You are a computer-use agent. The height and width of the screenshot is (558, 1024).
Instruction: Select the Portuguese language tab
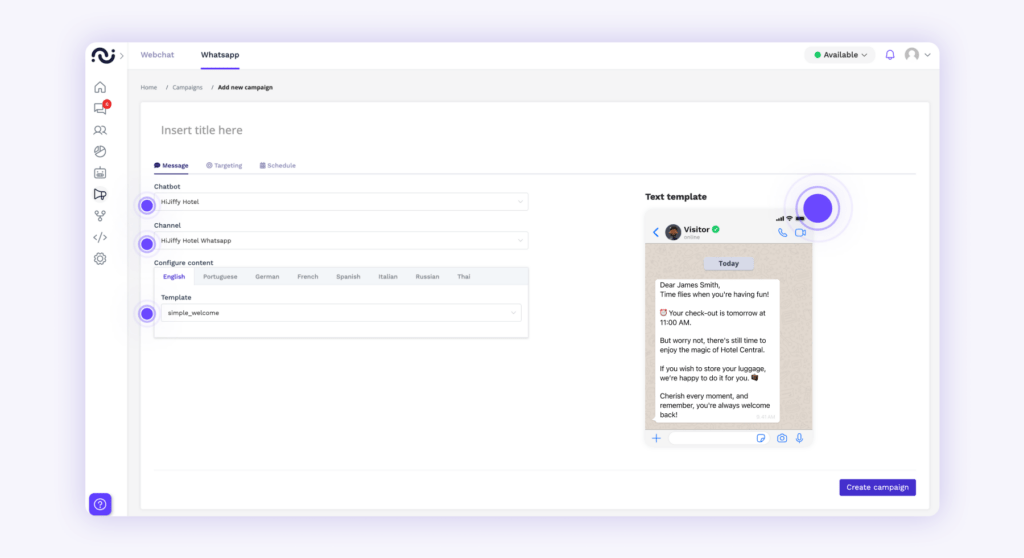(x=220, y=276)
